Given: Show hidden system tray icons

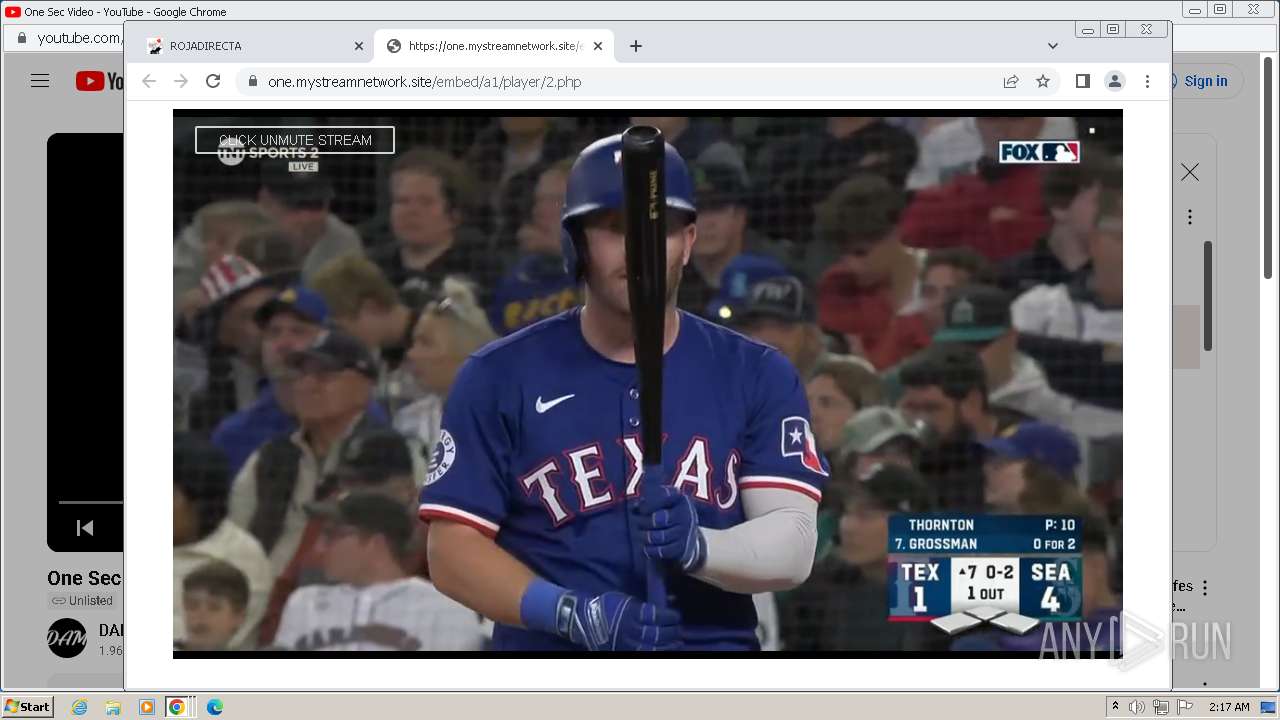Looking at the screenshot, I should click(x=1115, y=707).
